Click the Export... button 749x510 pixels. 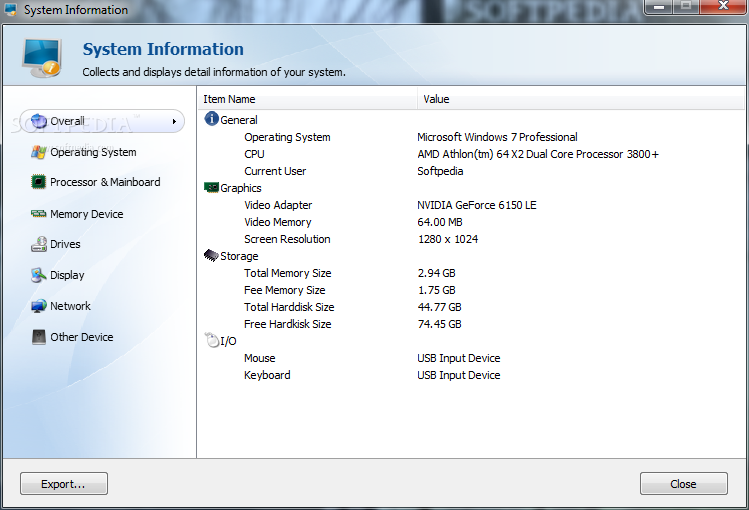point(64,484)
